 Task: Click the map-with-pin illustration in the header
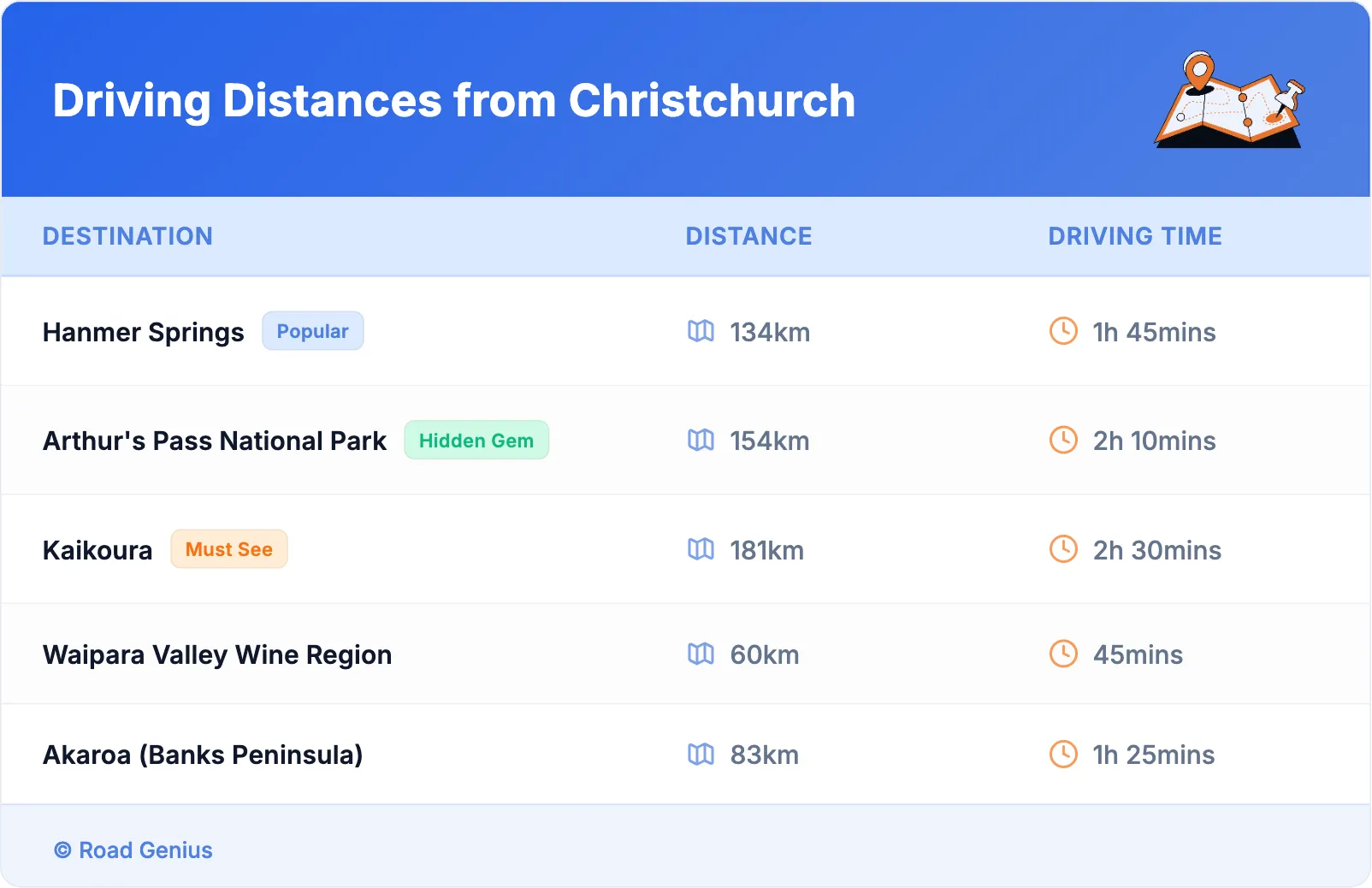1230,99
